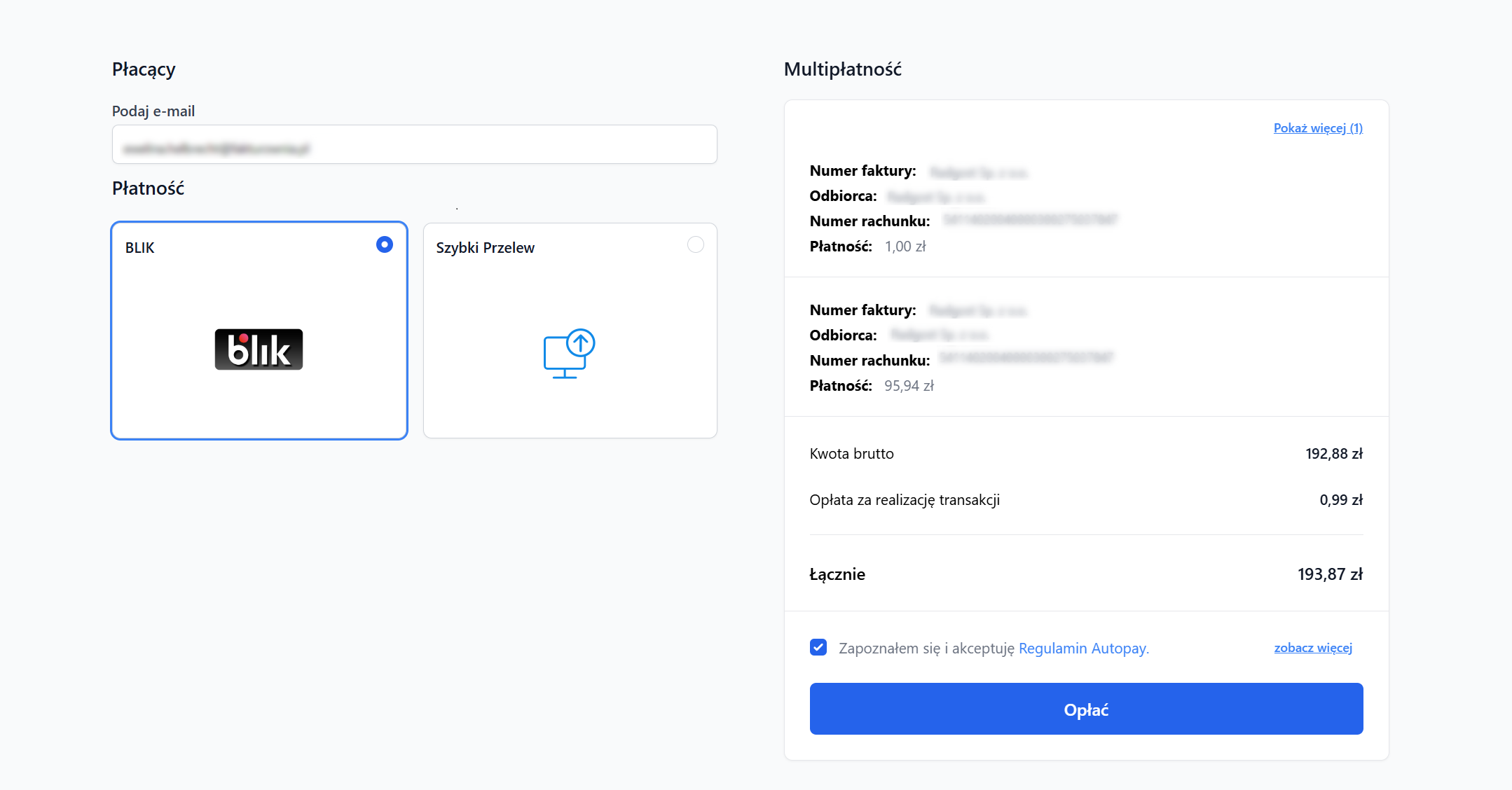Select the Szybki Przelew payment card

coord(569,331)
